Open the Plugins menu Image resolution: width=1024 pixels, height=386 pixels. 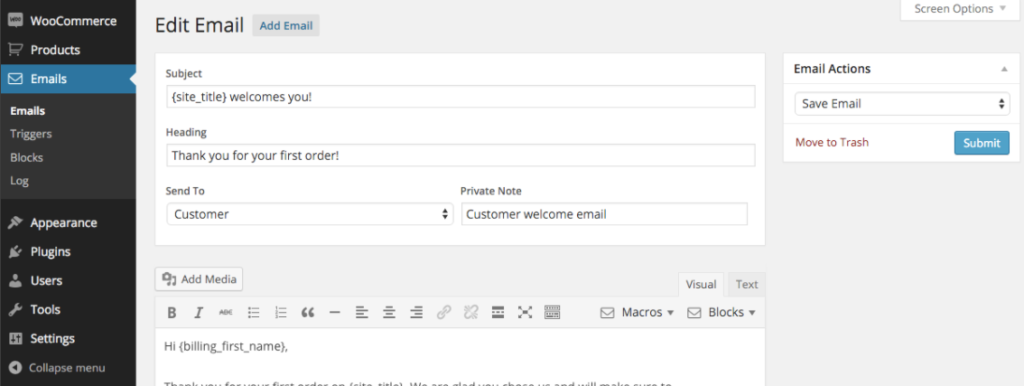[x=68, y=252]
